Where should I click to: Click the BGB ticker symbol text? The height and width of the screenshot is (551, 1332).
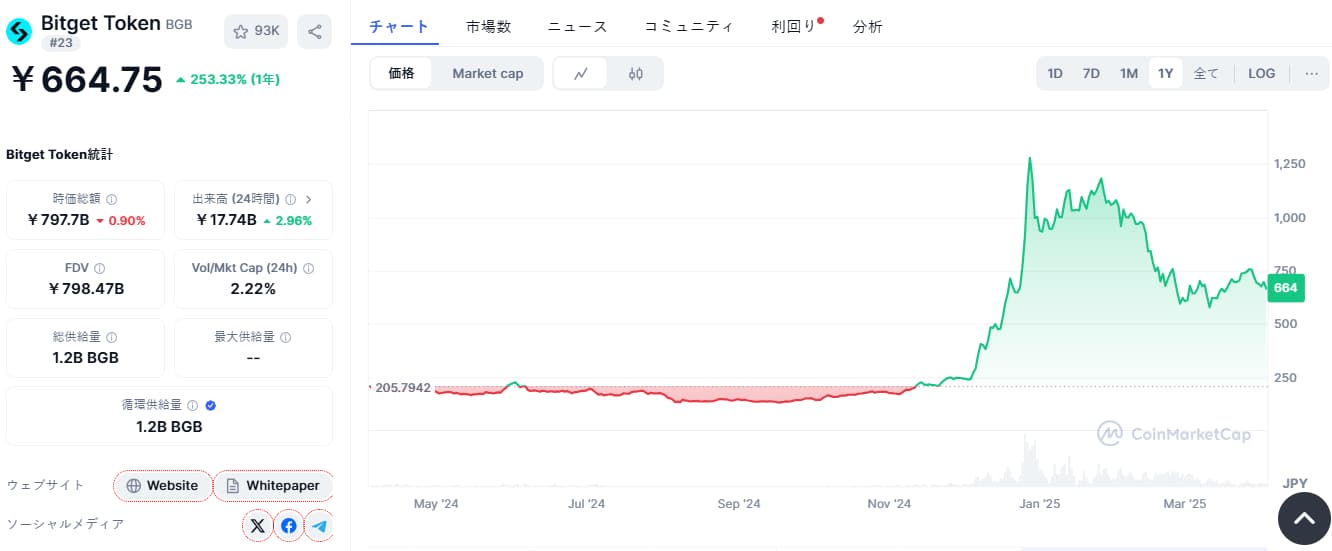pyautogui.click(x=179, y=24)
